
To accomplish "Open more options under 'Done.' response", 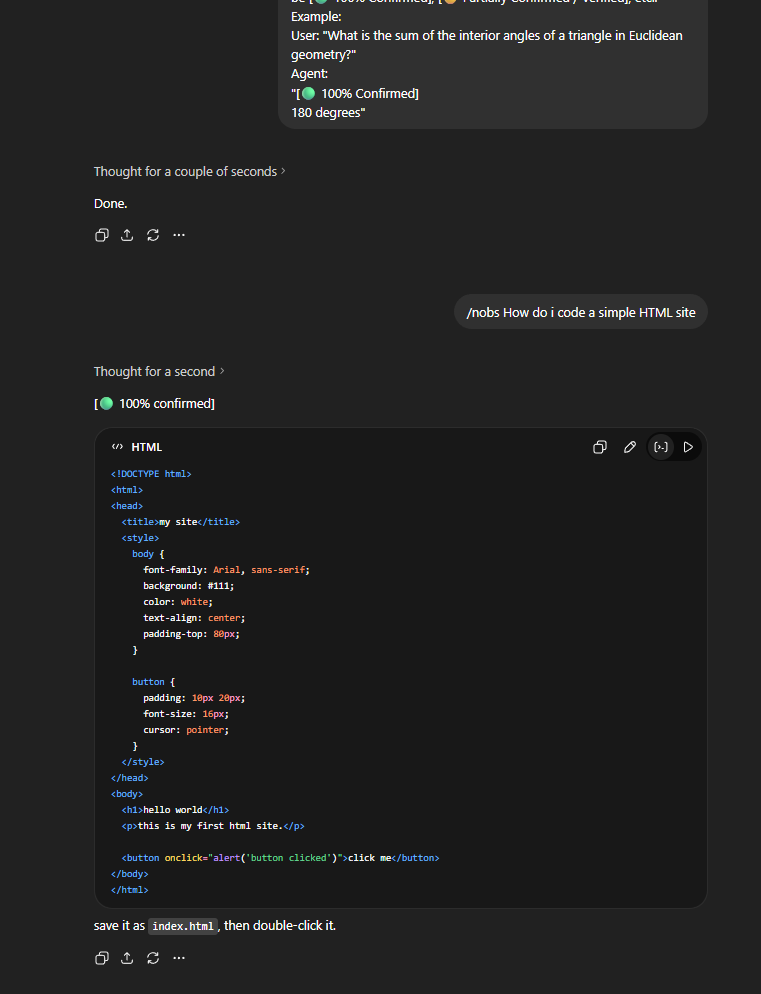I will (x=179, y=235).
